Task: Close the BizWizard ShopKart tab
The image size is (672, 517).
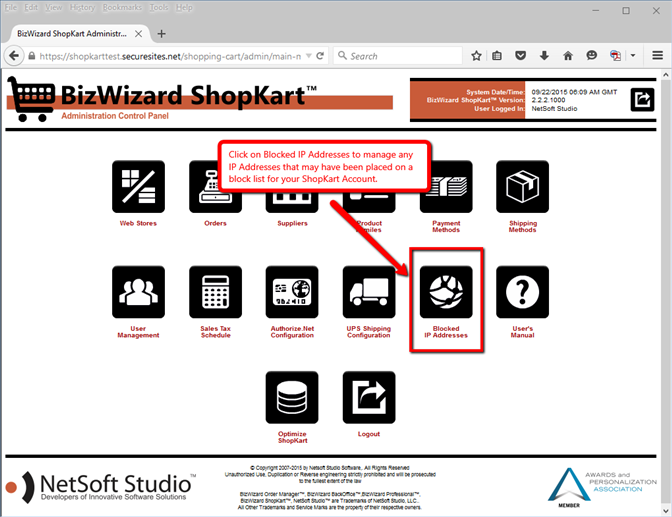Action: (x=138, y=34)
